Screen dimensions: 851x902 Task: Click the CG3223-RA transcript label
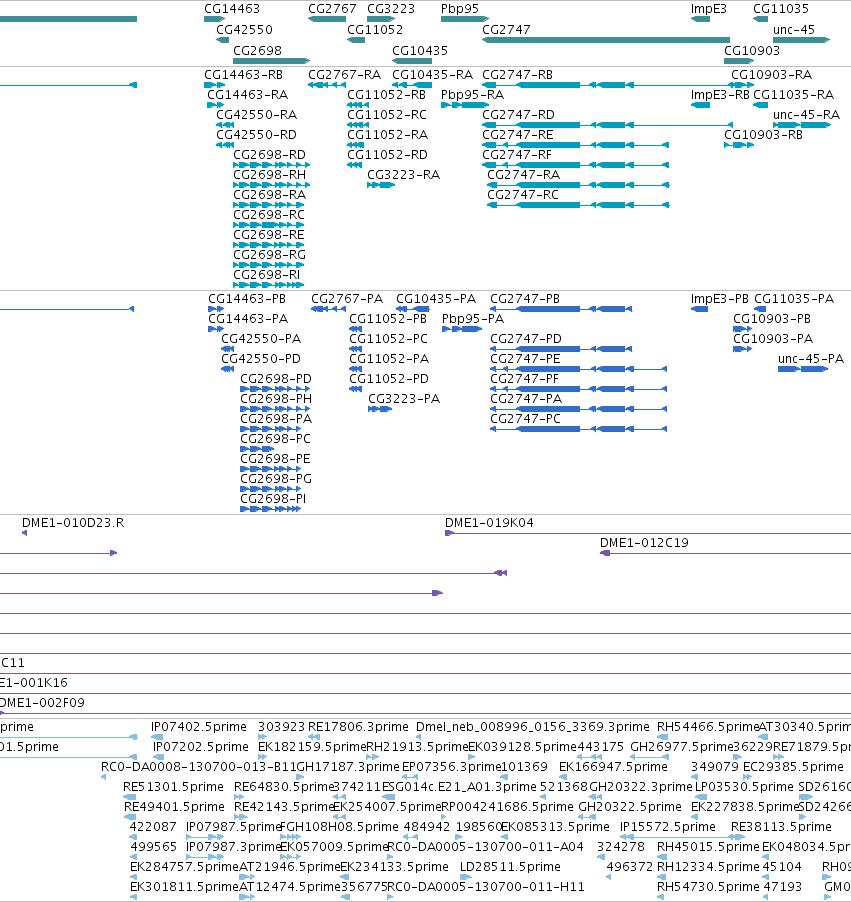click(x=403, y=174)
